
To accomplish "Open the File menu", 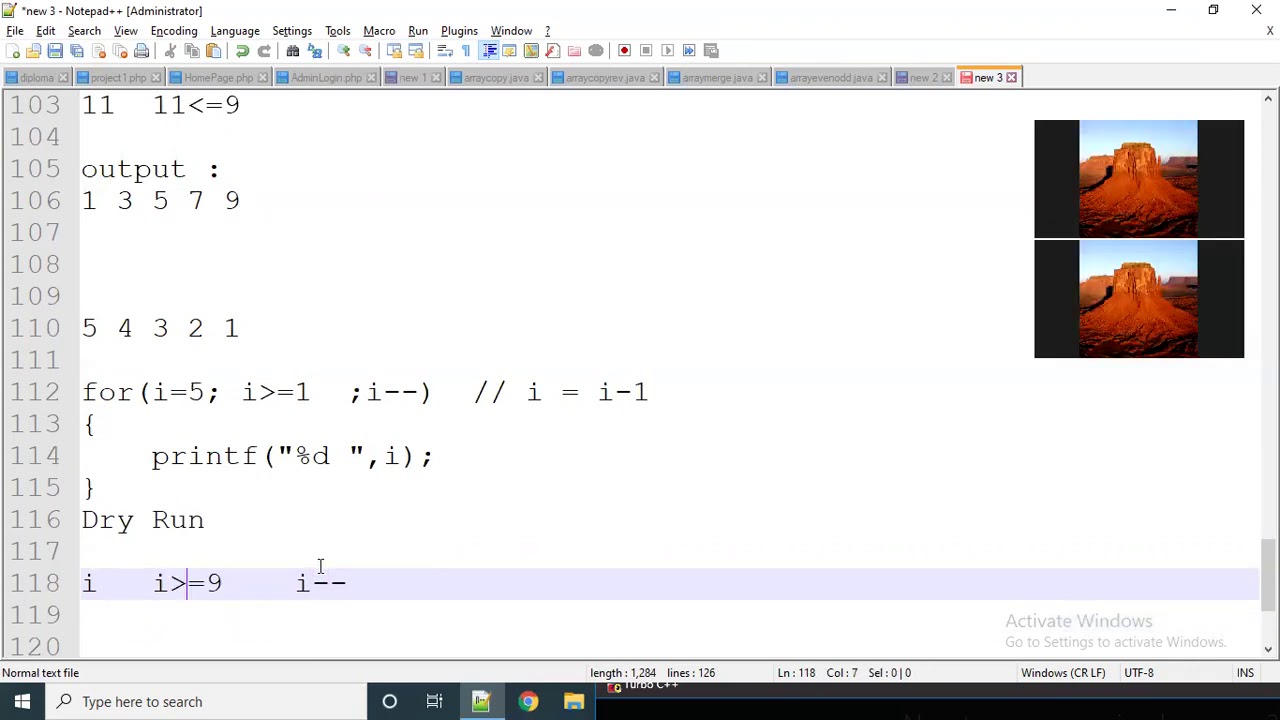I will pyautogui.click(x=15, y=30).
